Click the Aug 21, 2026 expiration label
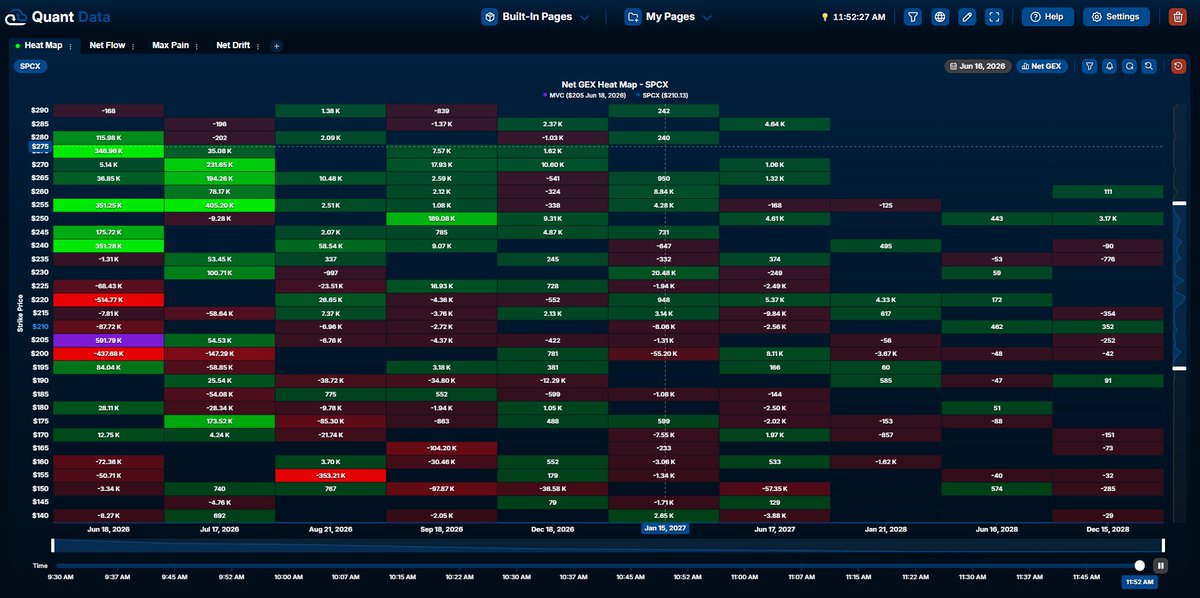The image size is (1200, 598). tap(330, 529)
